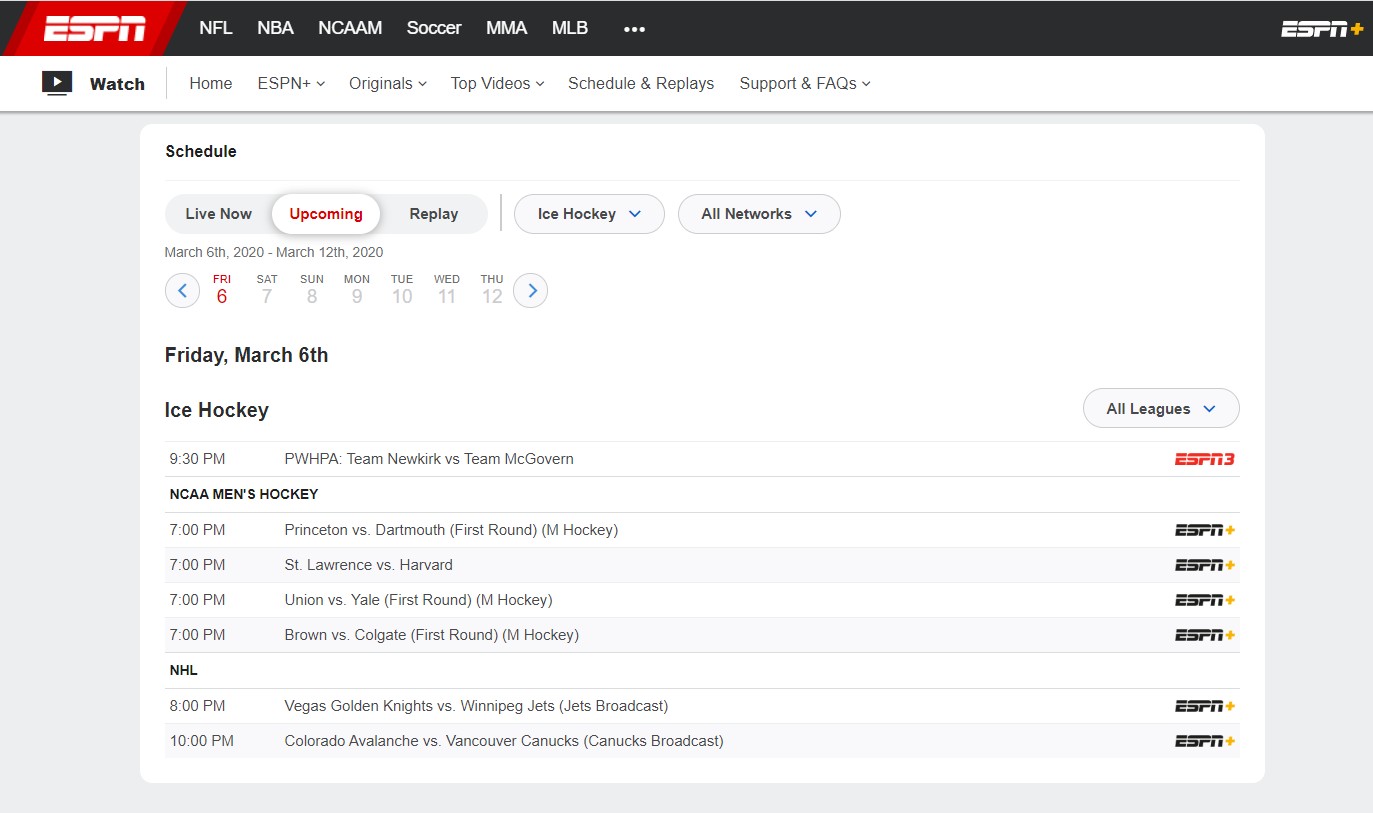Viewport: 1373px width, 813px height.
Task: Open the NBA section
Action: click(x=275, y=28)
